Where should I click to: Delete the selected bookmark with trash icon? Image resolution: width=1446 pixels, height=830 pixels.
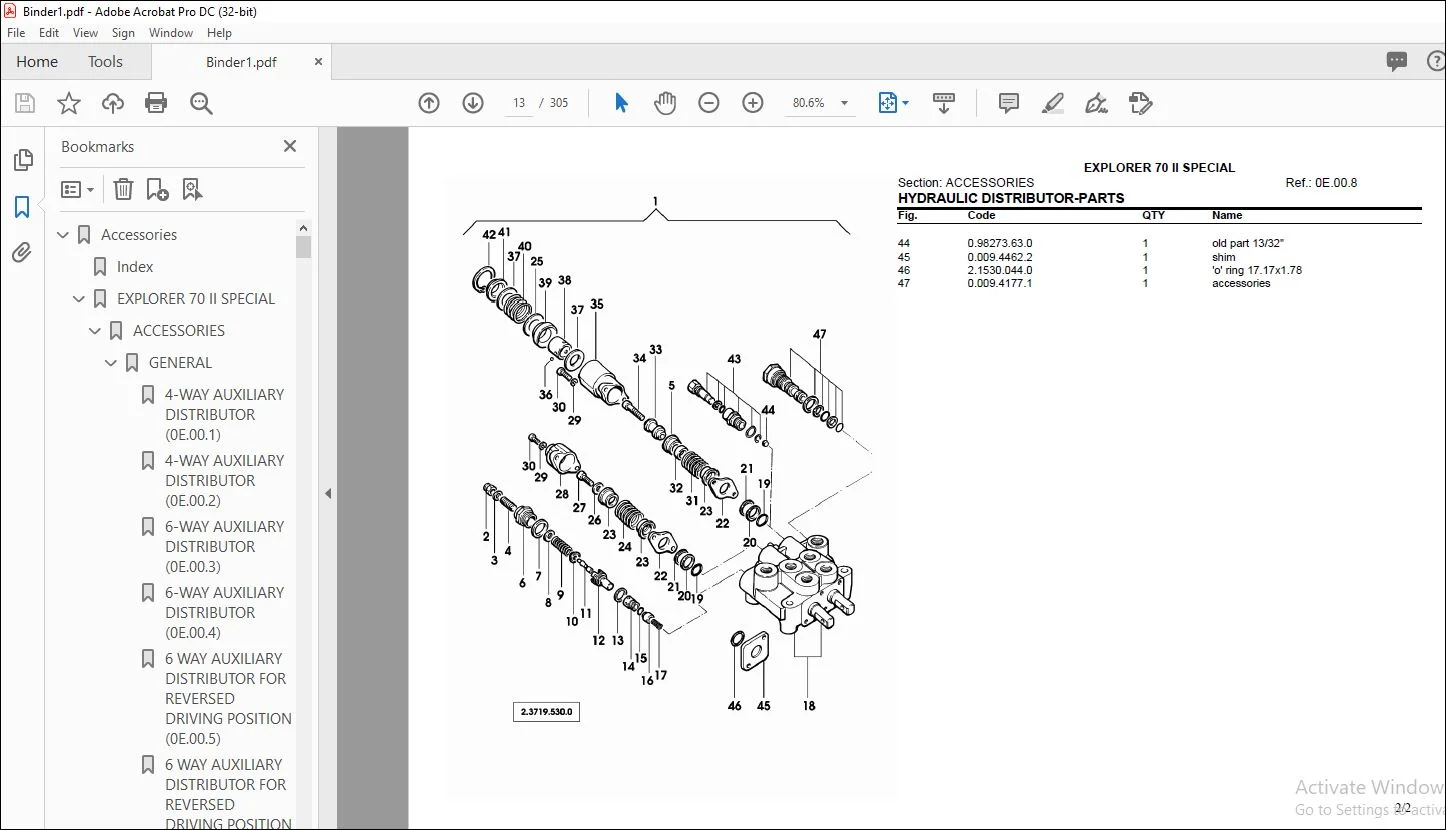123,189
